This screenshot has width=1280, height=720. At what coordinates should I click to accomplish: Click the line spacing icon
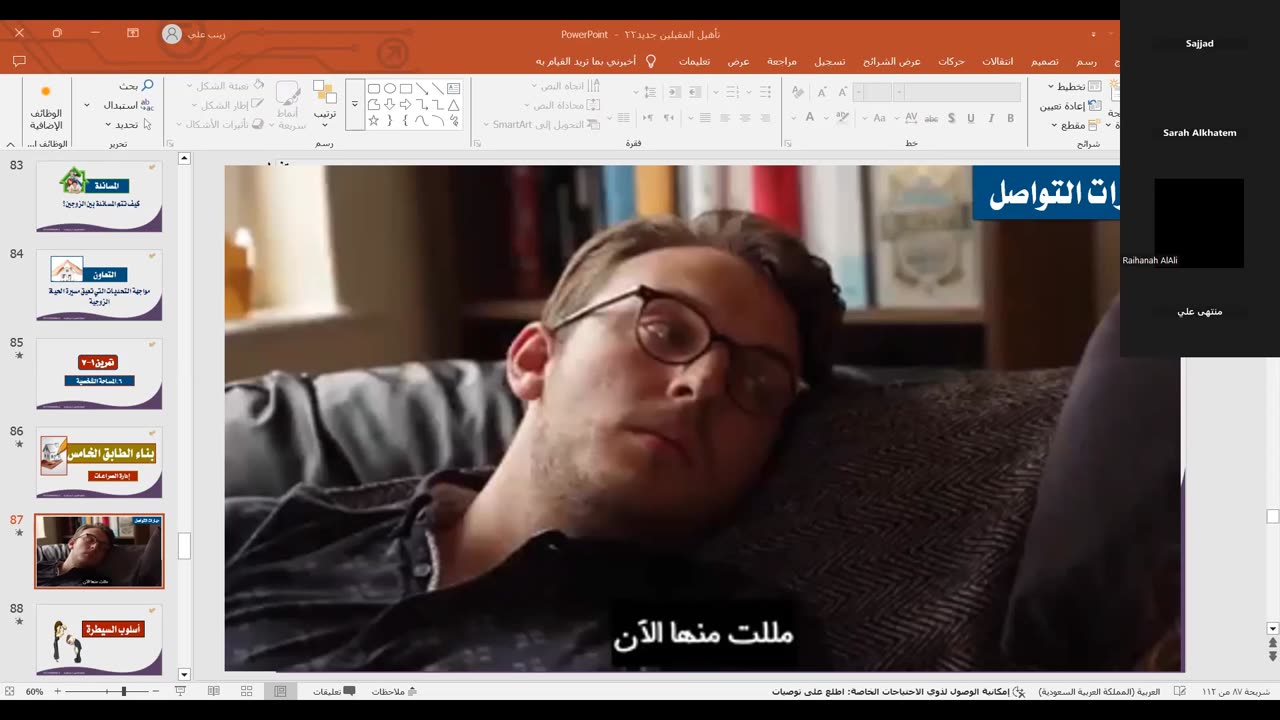[649, 91]
